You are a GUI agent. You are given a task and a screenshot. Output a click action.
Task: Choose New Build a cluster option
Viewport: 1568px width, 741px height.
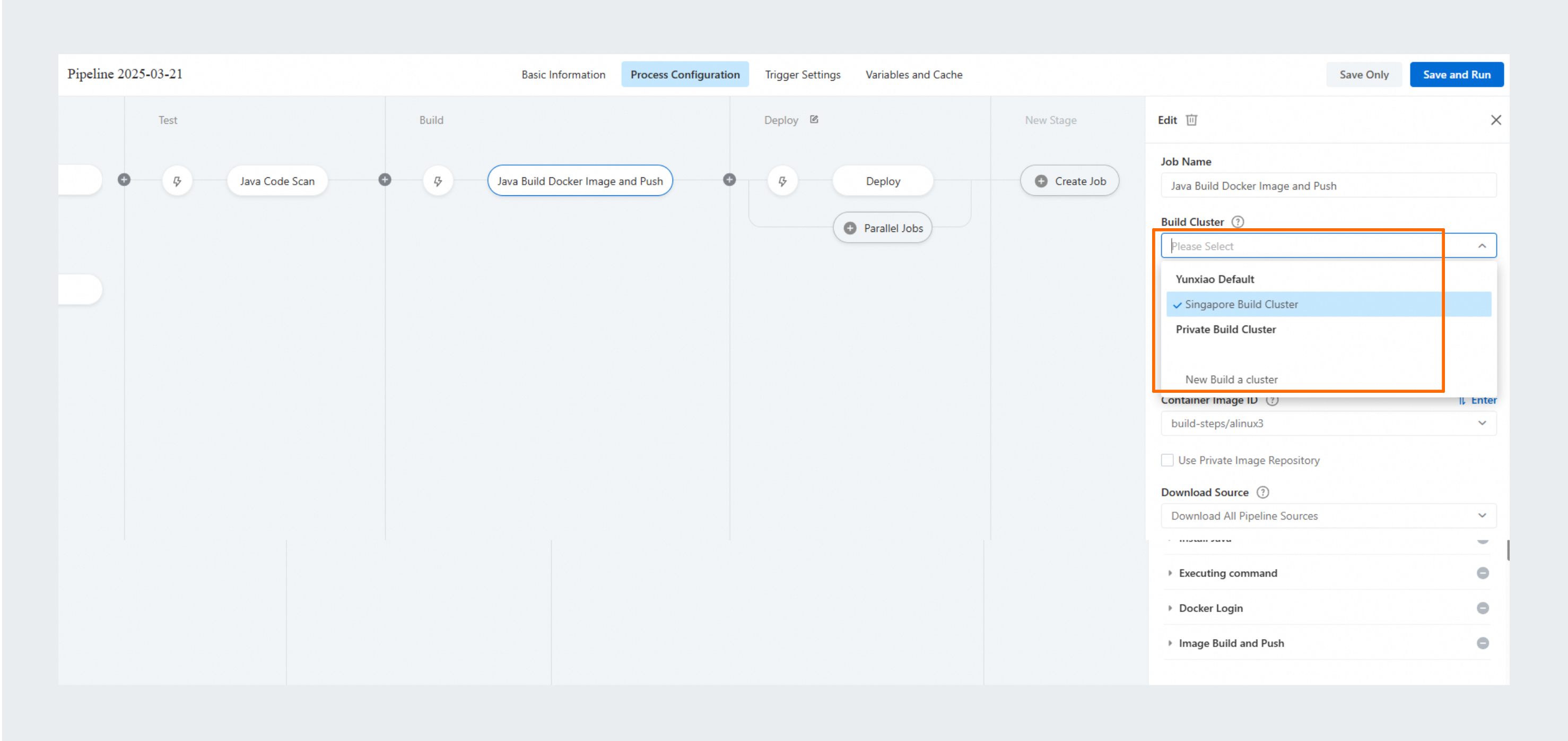[x=1231, y=380]
